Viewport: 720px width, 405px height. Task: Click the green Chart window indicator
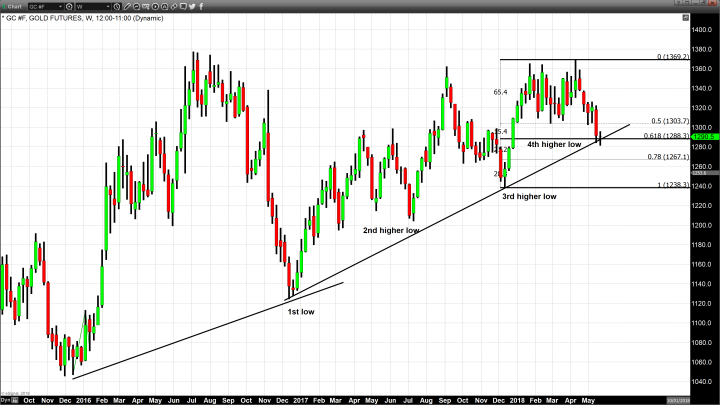(4, 6)
